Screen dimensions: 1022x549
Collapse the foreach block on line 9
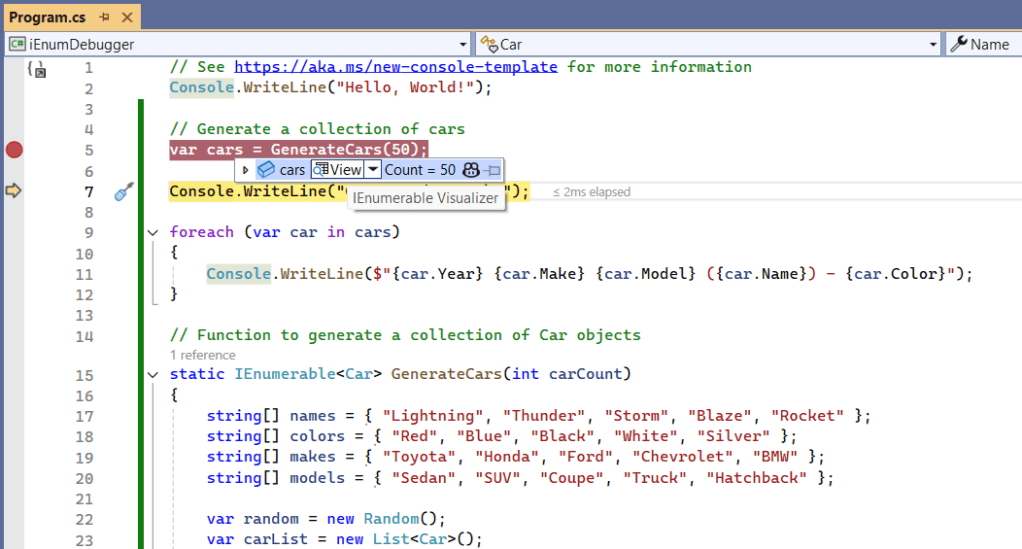click(x=152, y=233)
